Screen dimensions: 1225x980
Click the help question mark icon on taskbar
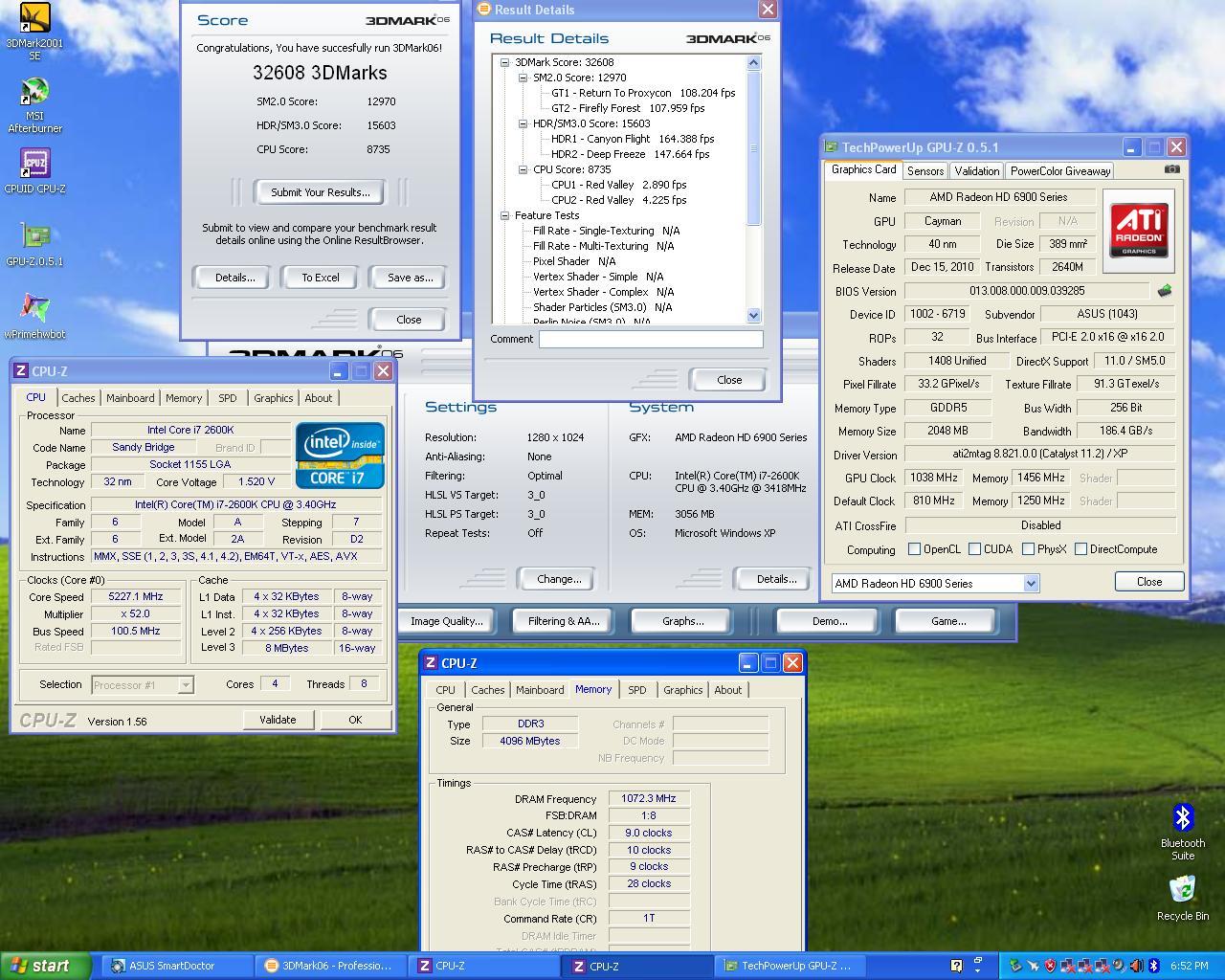pos(956,966)
